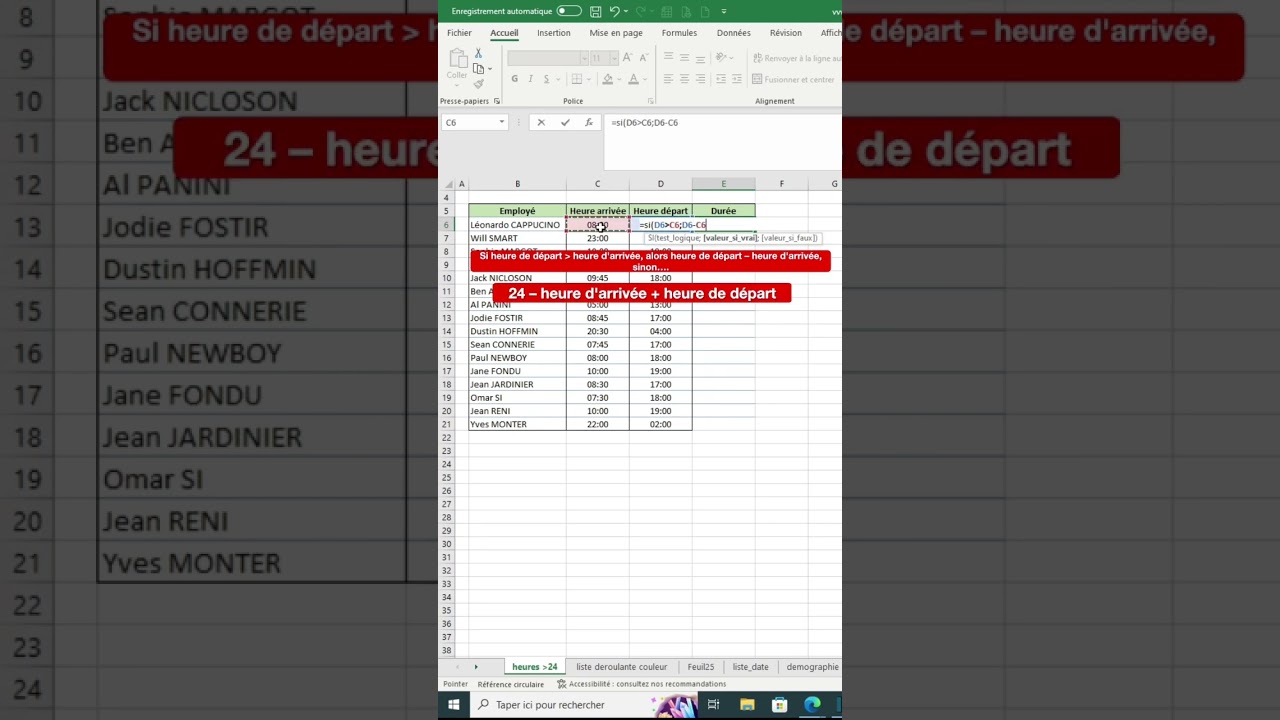1280x720 pixels.
Task: Click the Increase Indent icon
Action: (735, 79)
